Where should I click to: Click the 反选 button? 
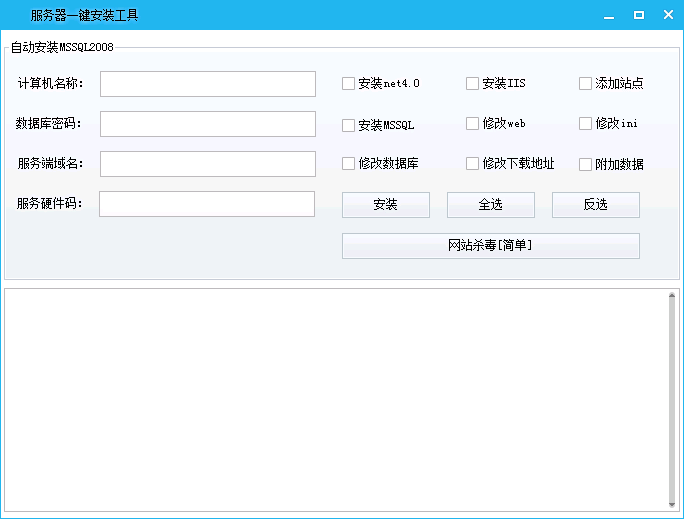pyautogui.click(x=595, y=205)
